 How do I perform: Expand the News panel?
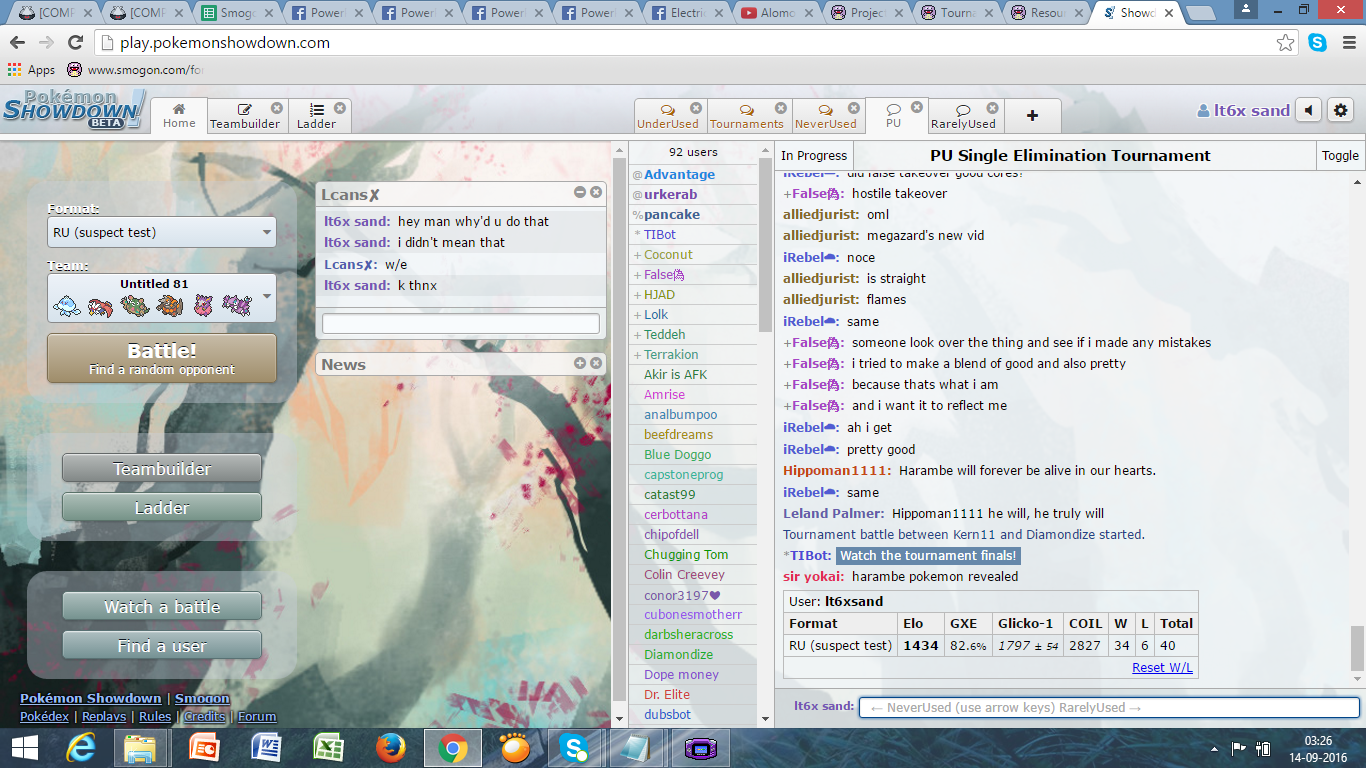click(x=580, y=363)
